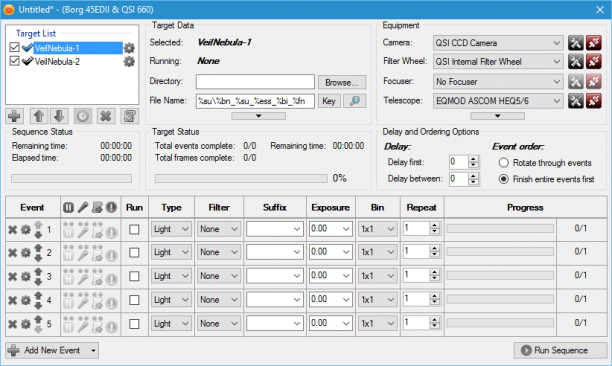The width and height of the screenshot is (612, 366).
Task: Enable Run checkbox for event 3
Action: click(x=134, y=276)
